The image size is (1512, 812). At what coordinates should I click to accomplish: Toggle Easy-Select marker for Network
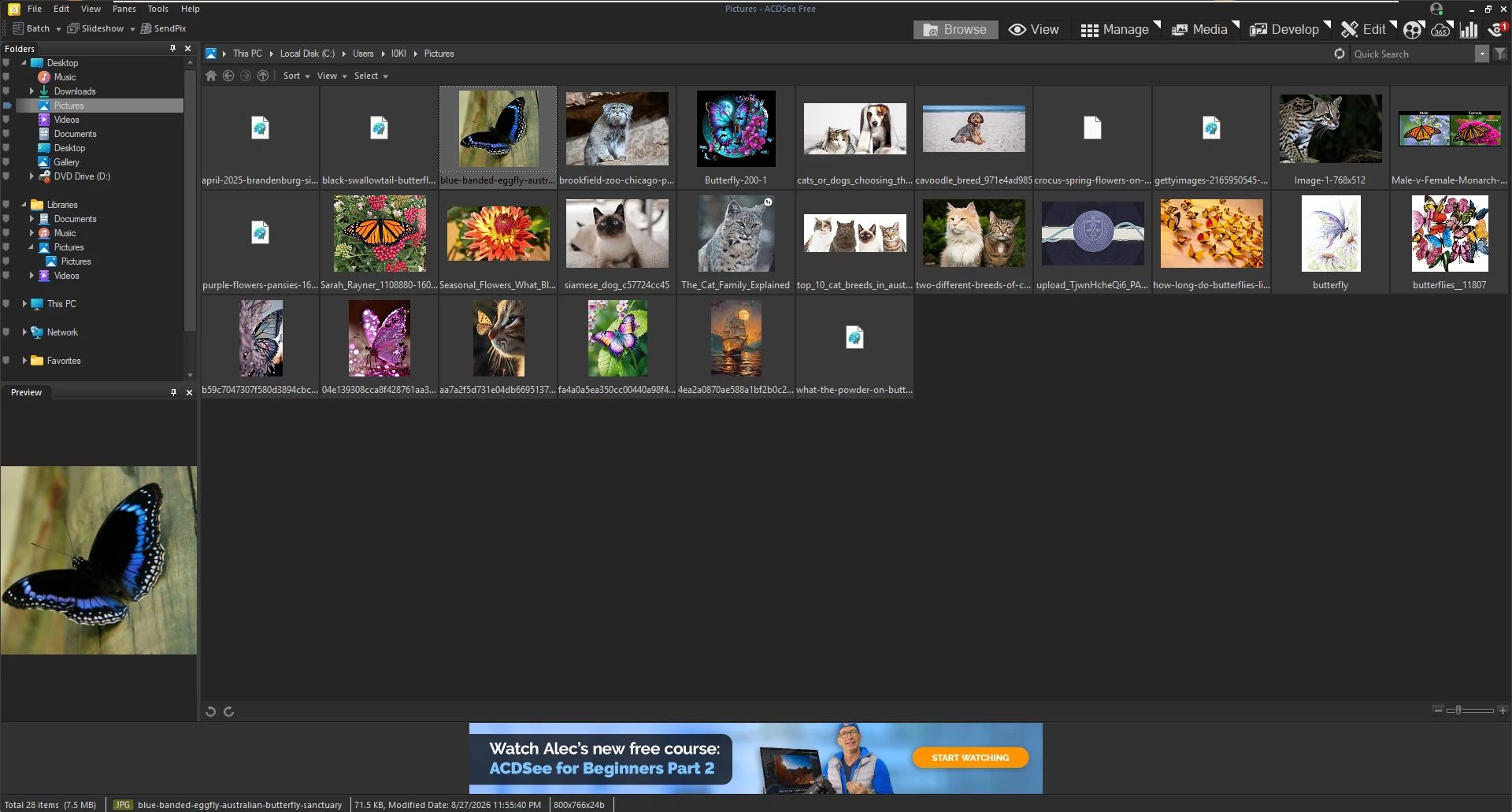6,332
